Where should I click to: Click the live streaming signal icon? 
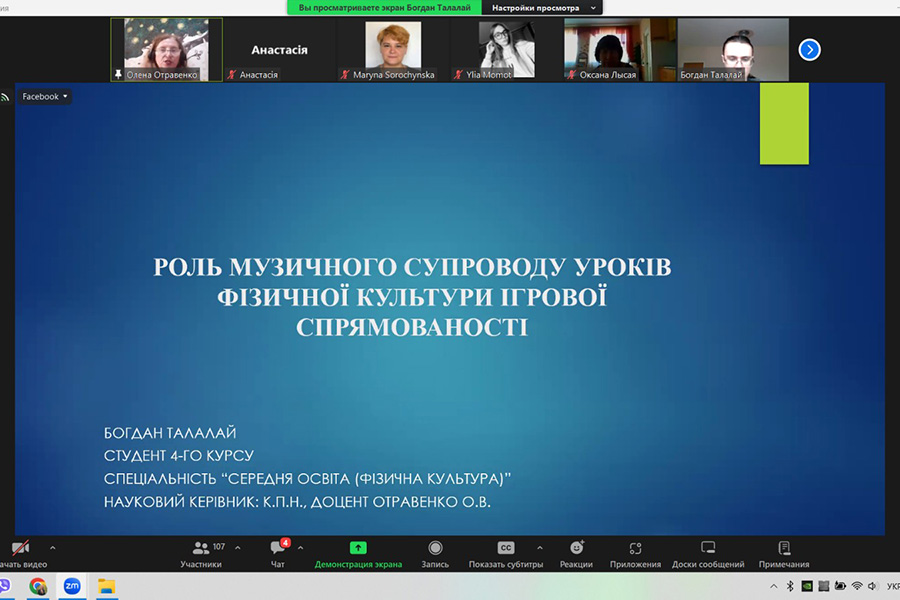pos(5,97)
